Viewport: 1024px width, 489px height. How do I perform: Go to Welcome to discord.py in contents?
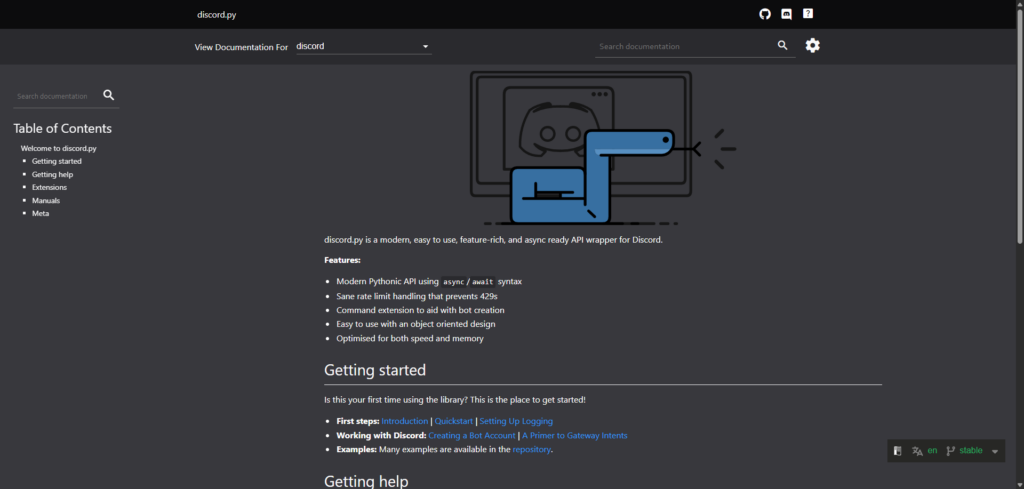click(58, 148)
